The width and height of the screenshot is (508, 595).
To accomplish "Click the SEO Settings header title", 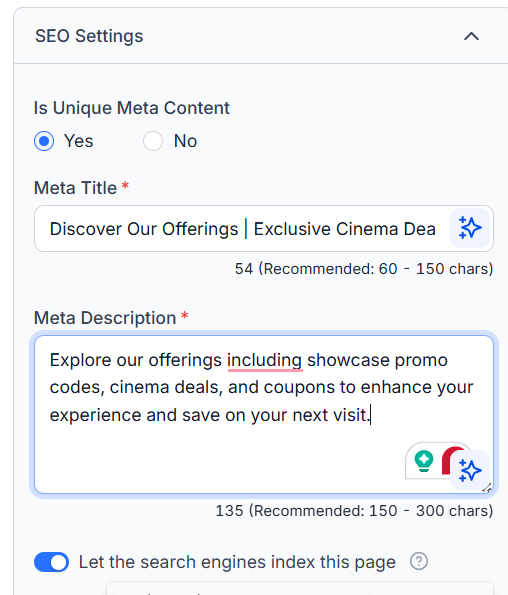I will [89, 36].
